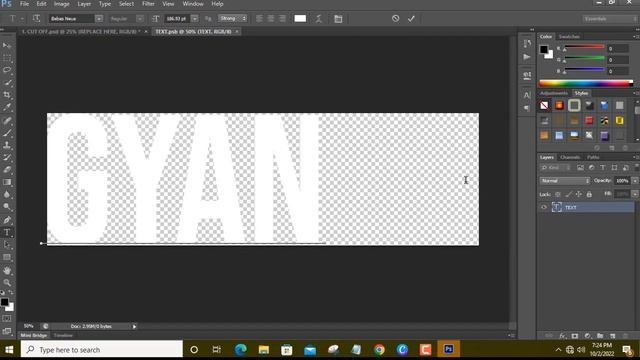Toggle the Character and Paragraph panels
This screenshot has height=360, width=640.
pyautogui.click(x=338, y=18)
